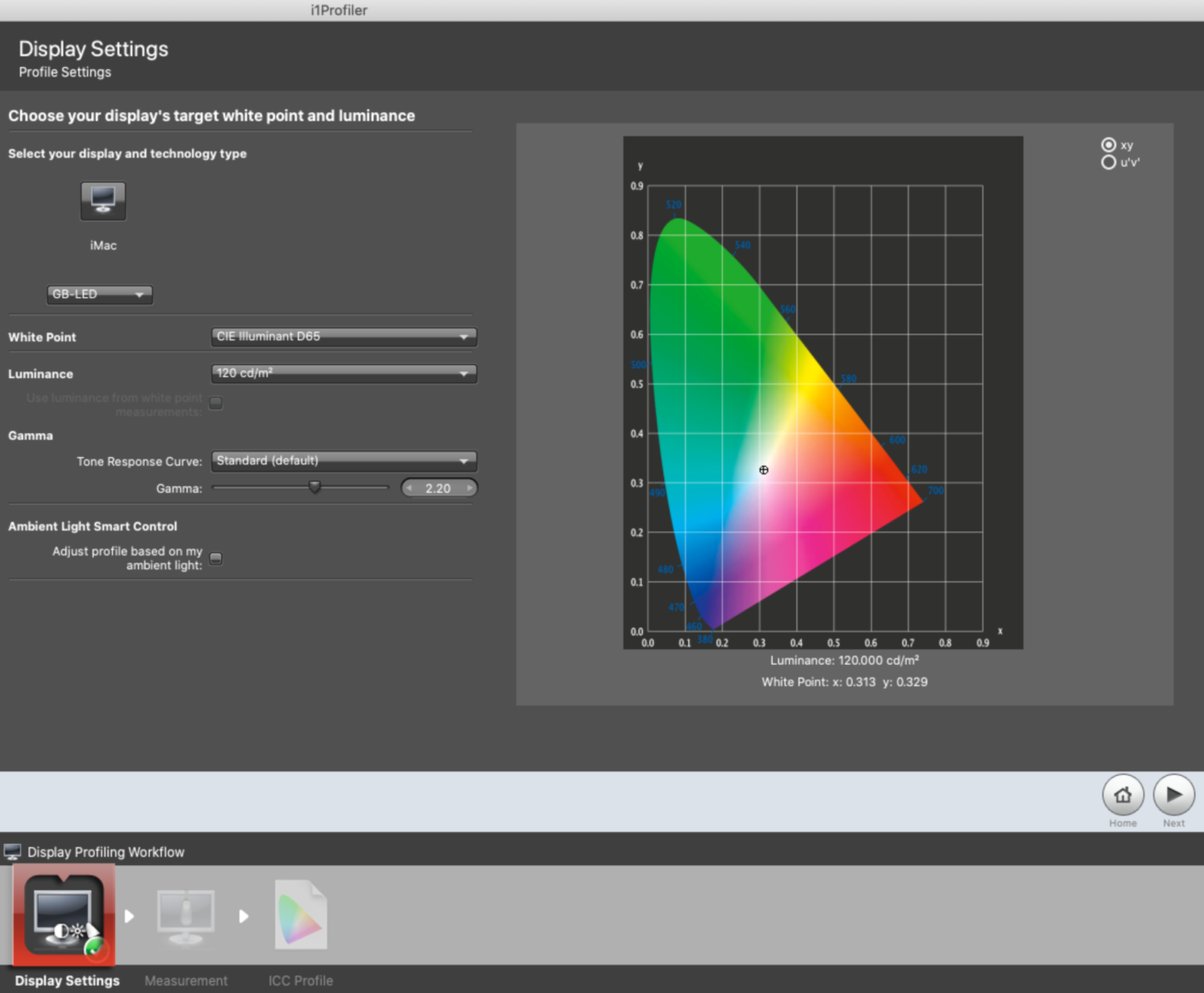Click the Next arrow button
Image resolution: width=1204 pixels, height=993 pixels.
pyautogui.click(x=1174, y=794)
